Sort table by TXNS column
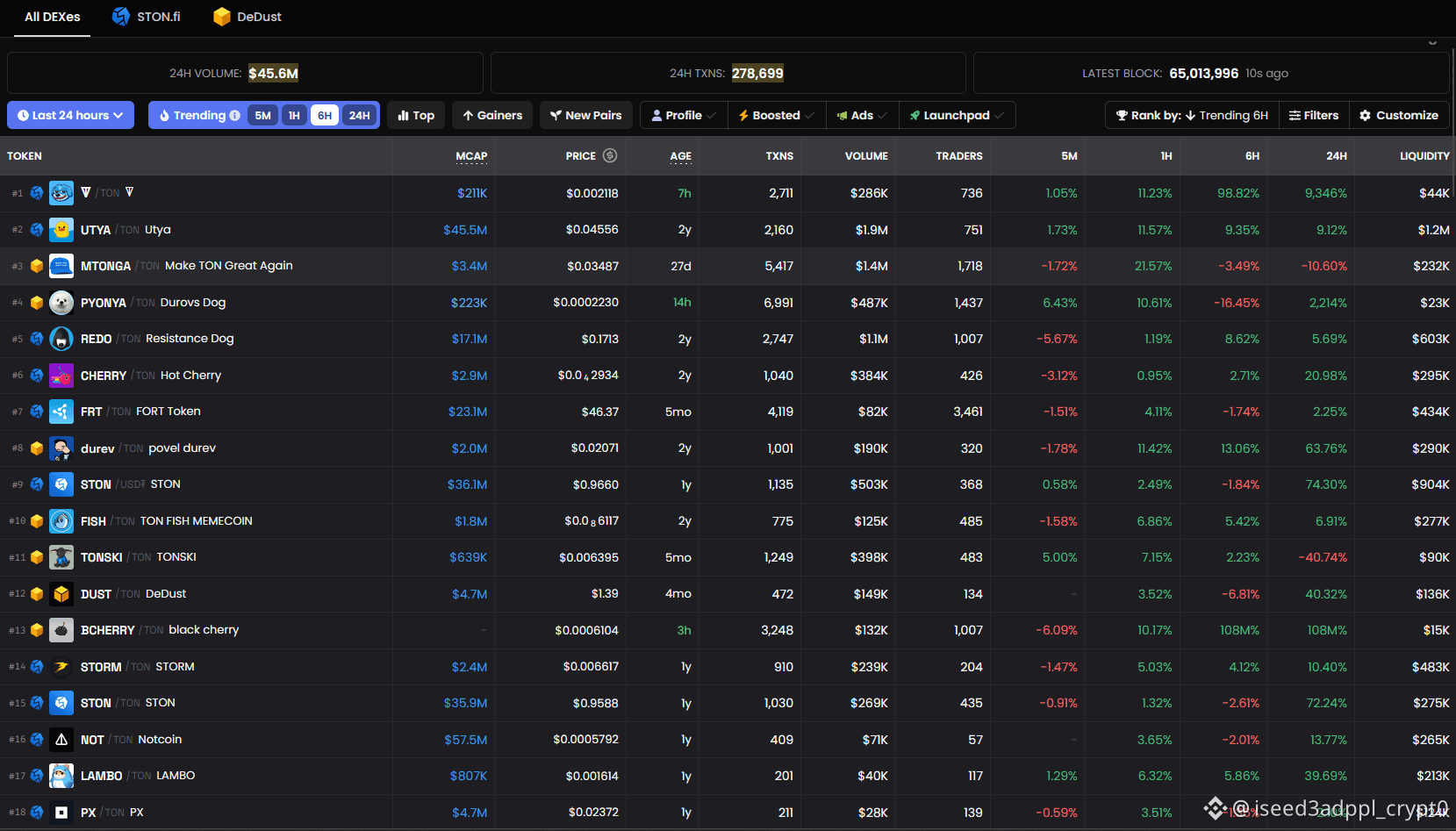 [x=779, y=156]
